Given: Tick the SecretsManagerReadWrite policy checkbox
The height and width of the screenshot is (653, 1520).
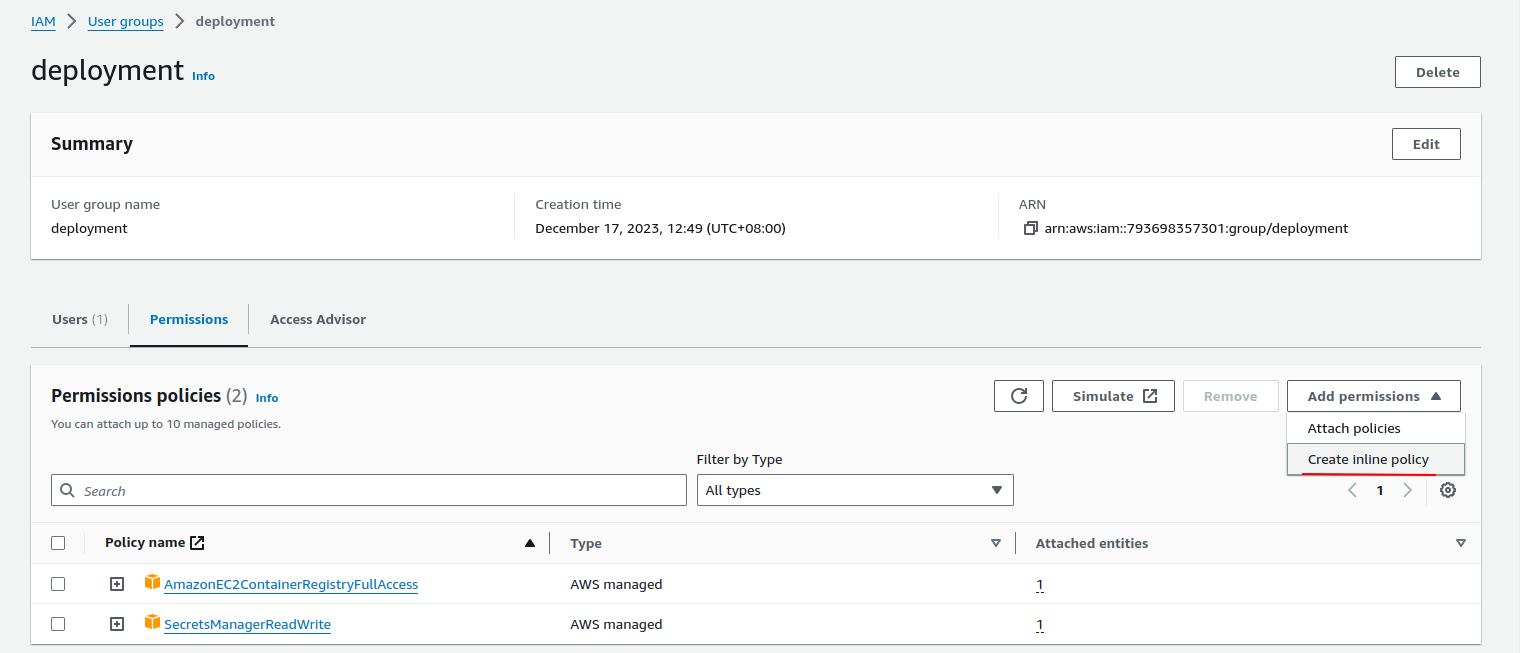Looking at the screenshot, I should tap(58, 624).
